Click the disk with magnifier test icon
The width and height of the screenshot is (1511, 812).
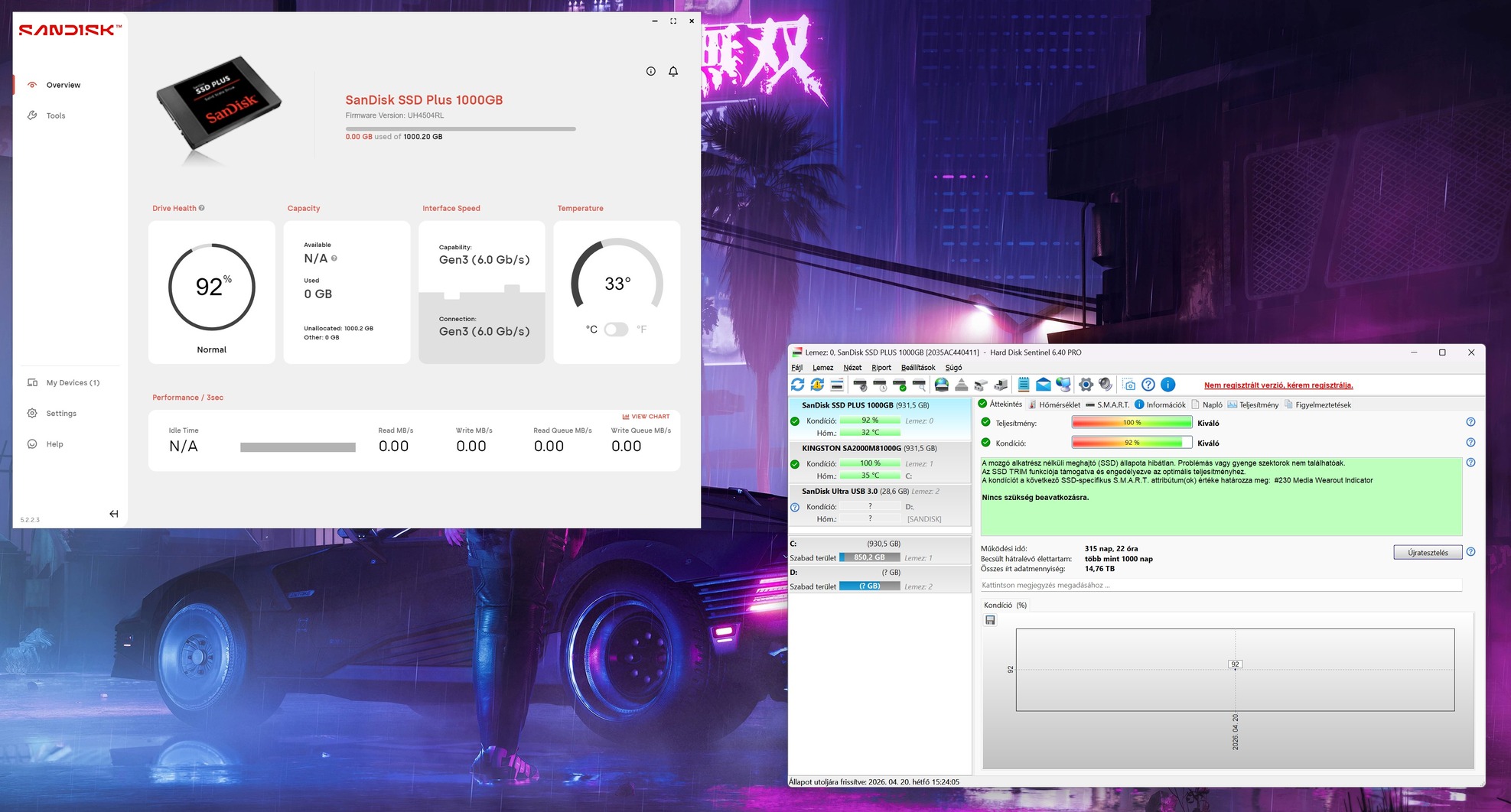(x=920, y=385)
